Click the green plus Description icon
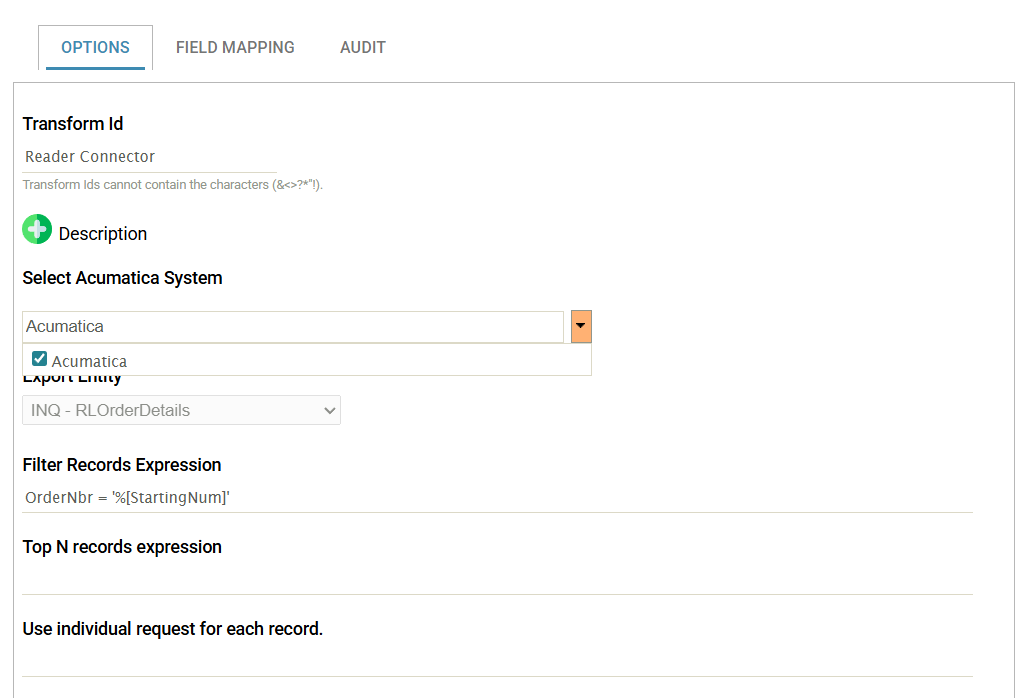Viewport: 1025px width, 698px height. [x=37, y=231]
